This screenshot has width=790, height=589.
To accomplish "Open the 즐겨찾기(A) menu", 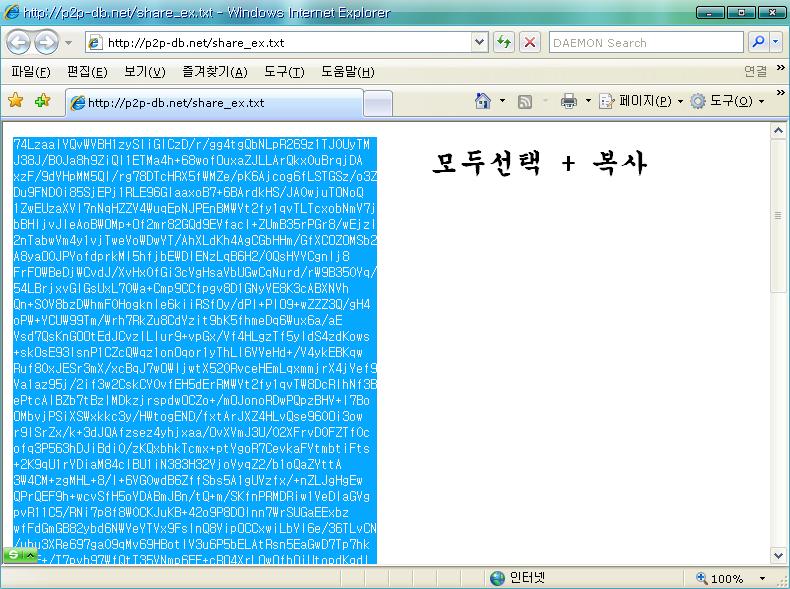I will (215, 72).
